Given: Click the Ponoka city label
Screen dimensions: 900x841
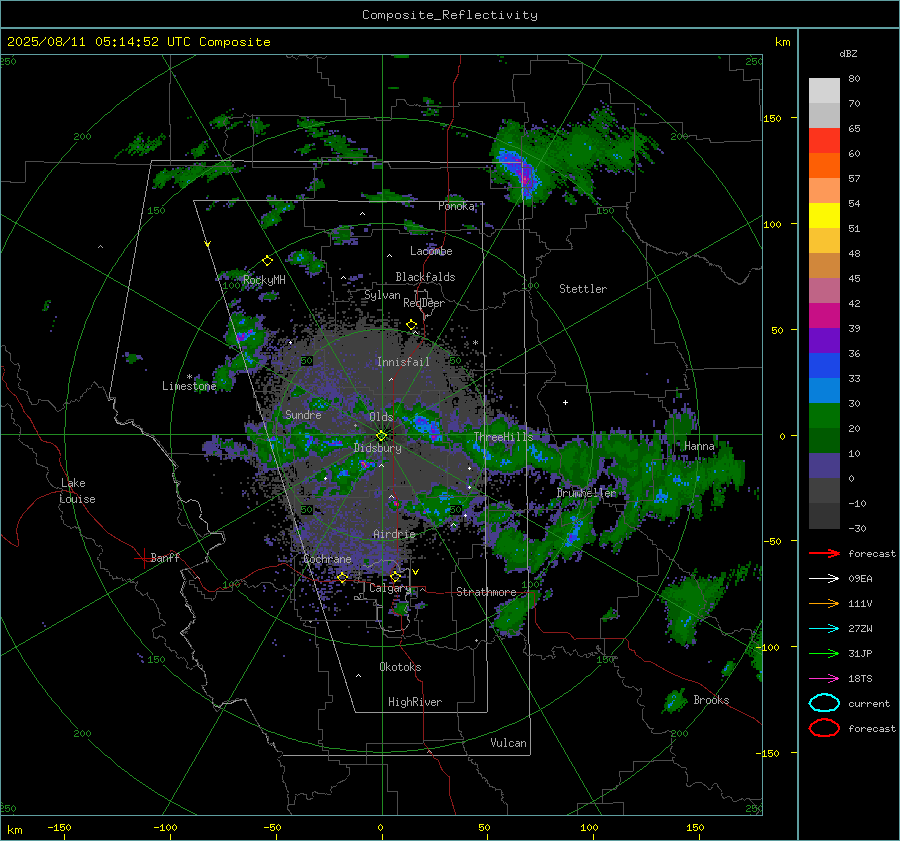Looking at the screenshot, I should click(456, 206).
